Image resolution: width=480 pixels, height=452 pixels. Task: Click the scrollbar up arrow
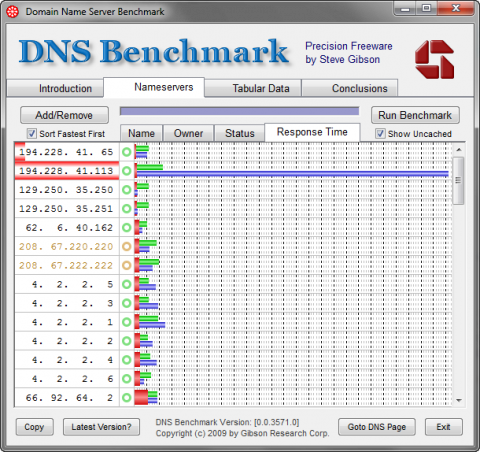click(x=459, y=150)
